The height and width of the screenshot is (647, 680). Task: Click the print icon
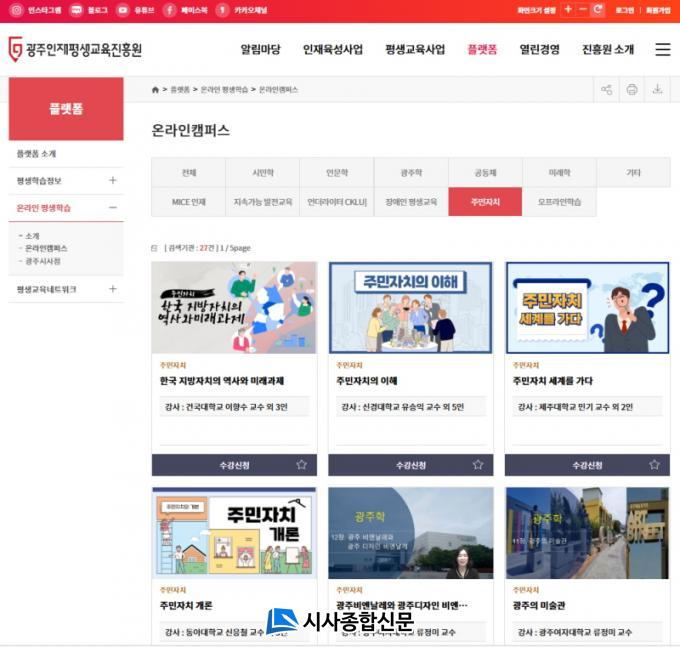point(632,90)
